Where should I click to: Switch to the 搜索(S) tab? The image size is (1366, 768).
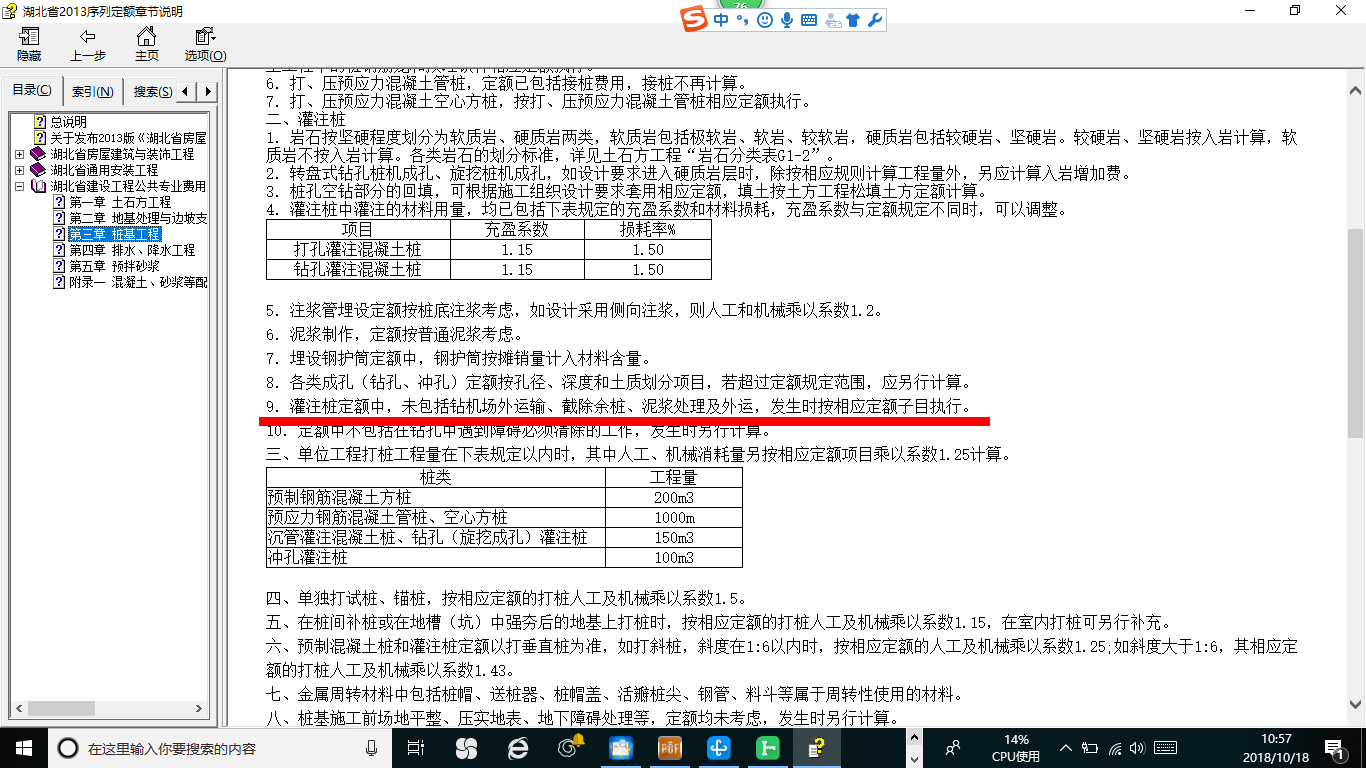coord(153,92)
